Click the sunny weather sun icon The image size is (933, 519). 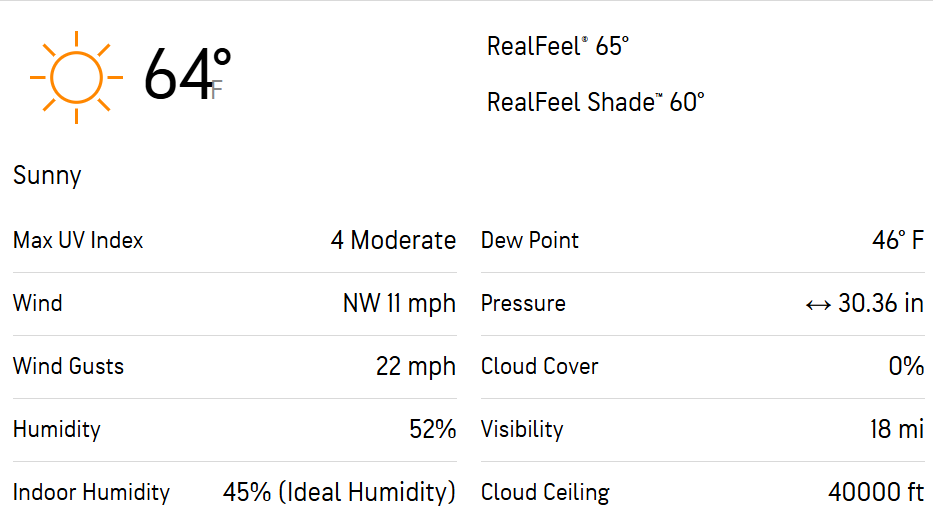pyautogui.click(x=76, y=77)
